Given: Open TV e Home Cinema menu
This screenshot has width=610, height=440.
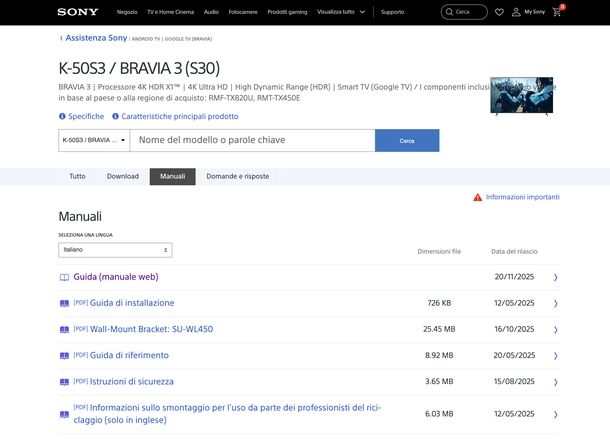Looking at the screenshot, I should 170,12.
